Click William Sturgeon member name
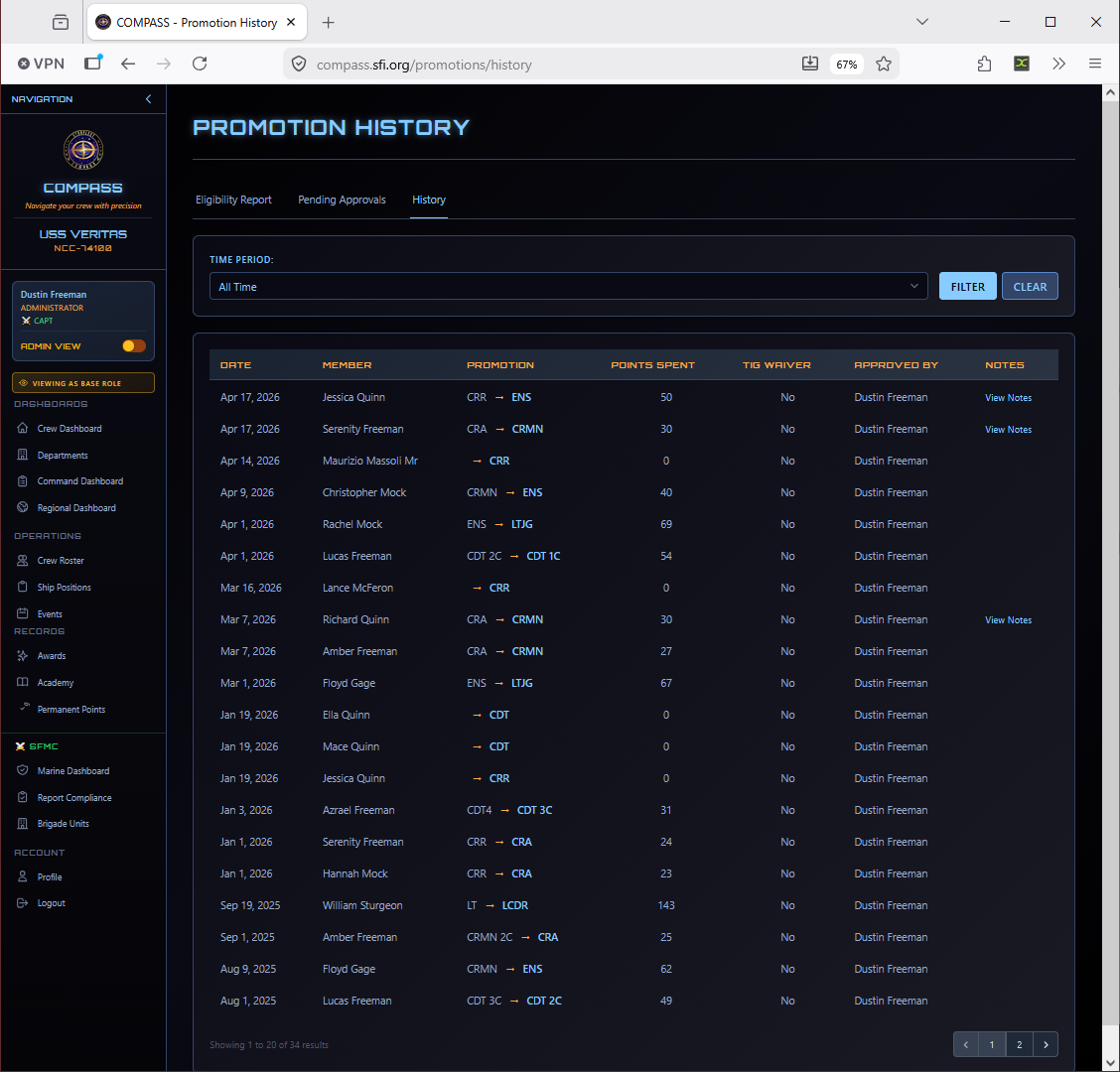 click(362, 905)
